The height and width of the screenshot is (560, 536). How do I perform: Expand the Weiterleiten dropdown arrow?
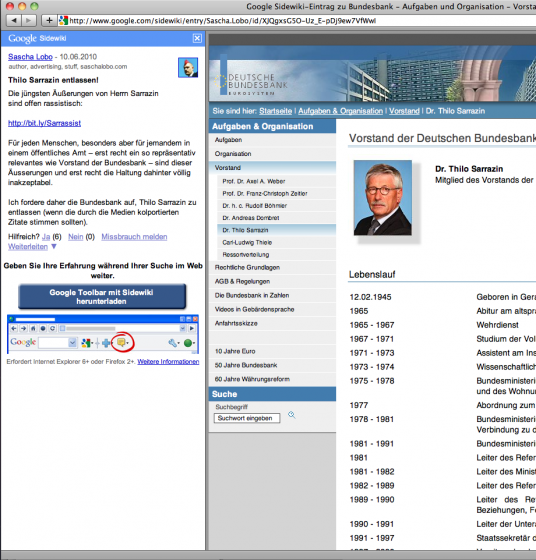54,246
